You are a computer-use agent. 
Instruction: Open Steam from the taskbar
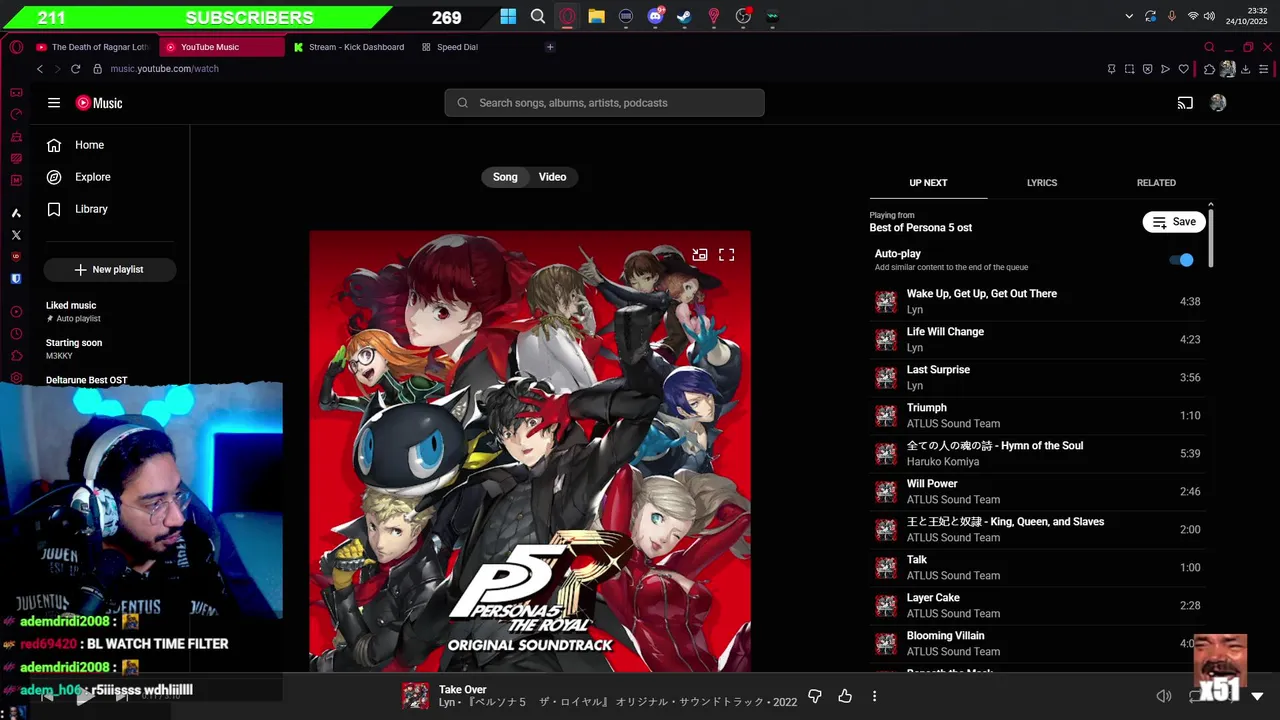point(684,16)
